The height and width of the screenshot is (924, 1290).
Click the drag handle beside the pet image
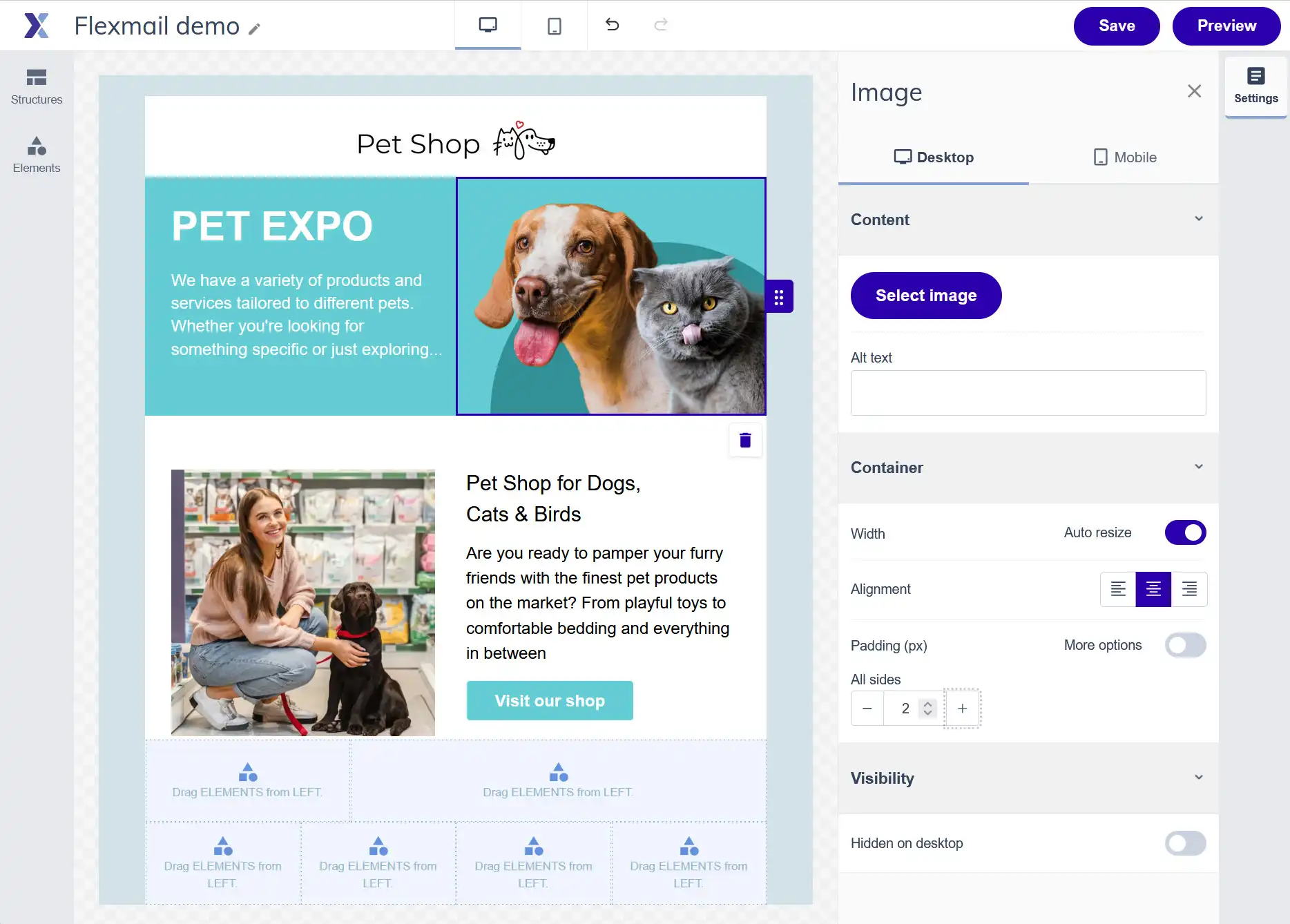[x=779, y=297]
